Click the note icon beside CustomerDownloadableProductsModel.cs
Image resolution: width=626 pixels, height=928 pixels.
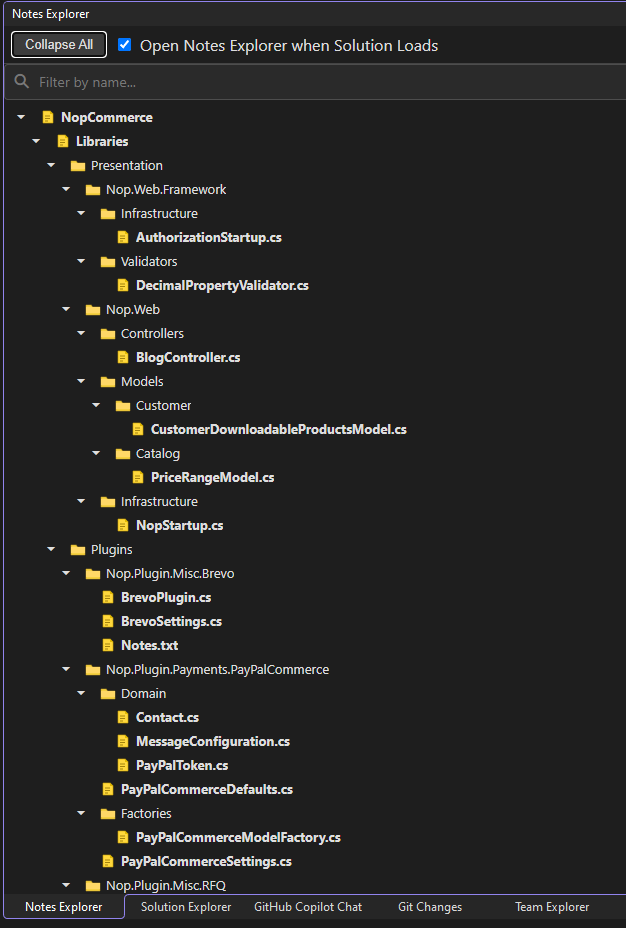coord(137,430)
